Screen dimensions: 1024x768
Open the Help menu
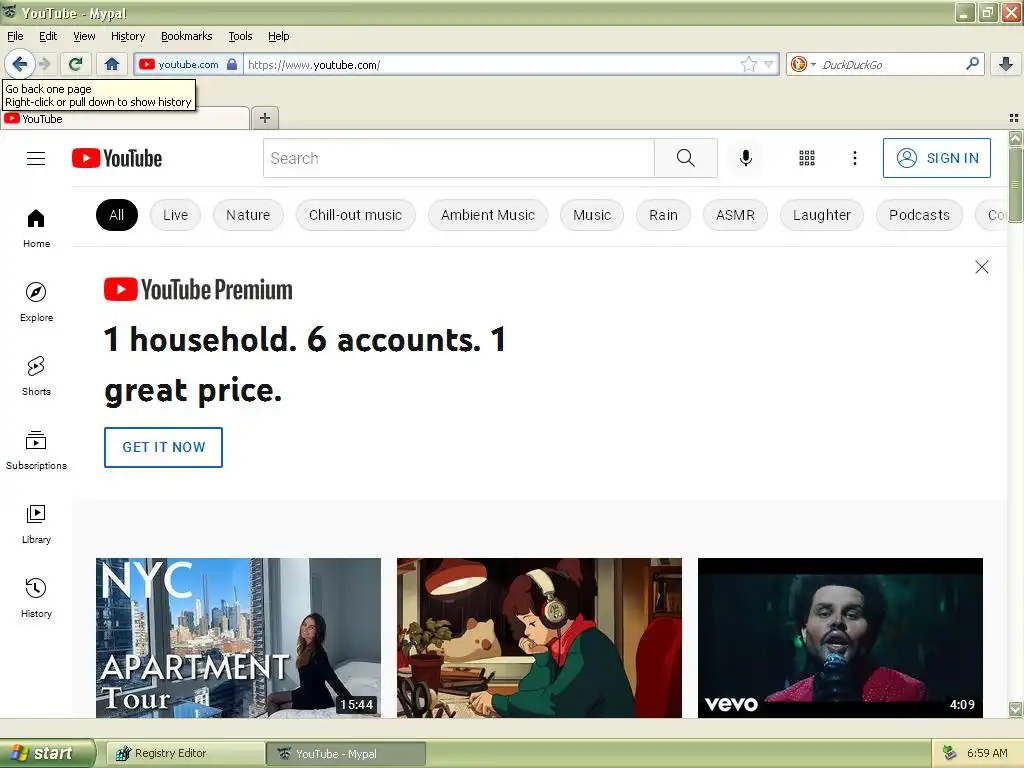pyautogui.click(x=279, y=36)
